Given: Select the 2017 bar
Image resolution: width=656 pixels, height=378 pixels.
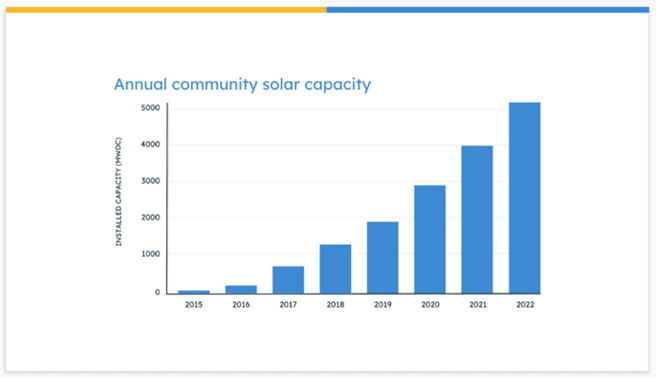Looking at the screenshot, I should [288, 280].
